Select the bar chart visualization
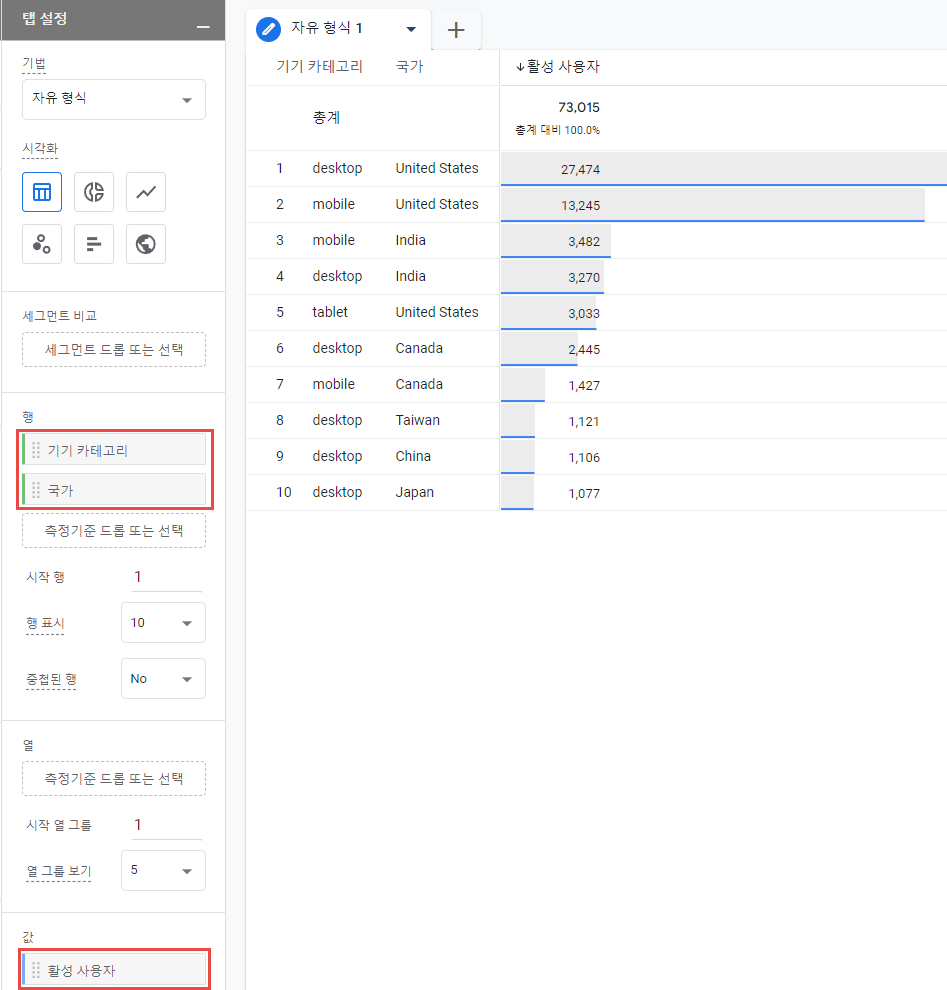This screenshot has height=990, width=947. (x=93, y=243)
